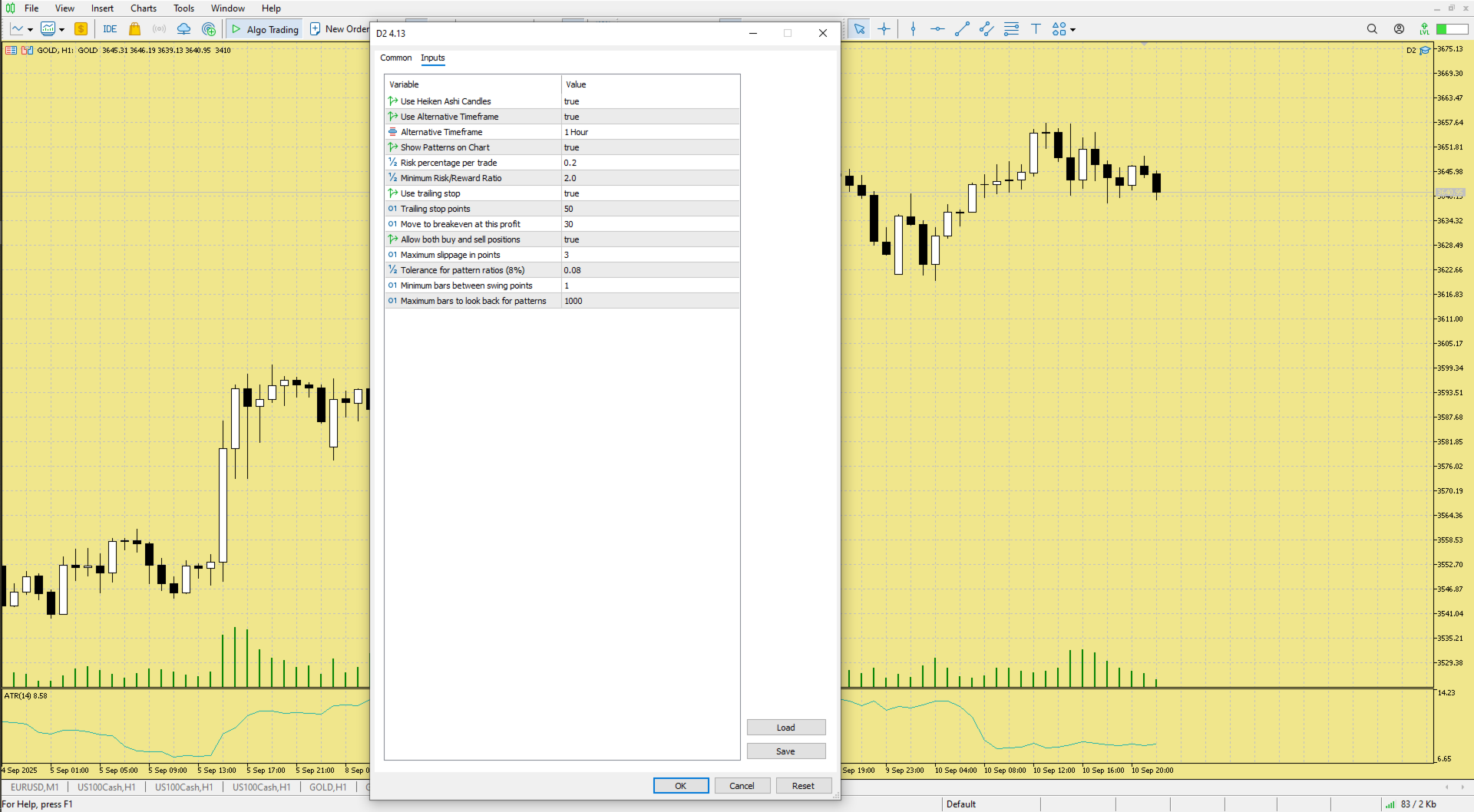
Task: Click the Signals broadcast icon
Action: coord(160,29)
